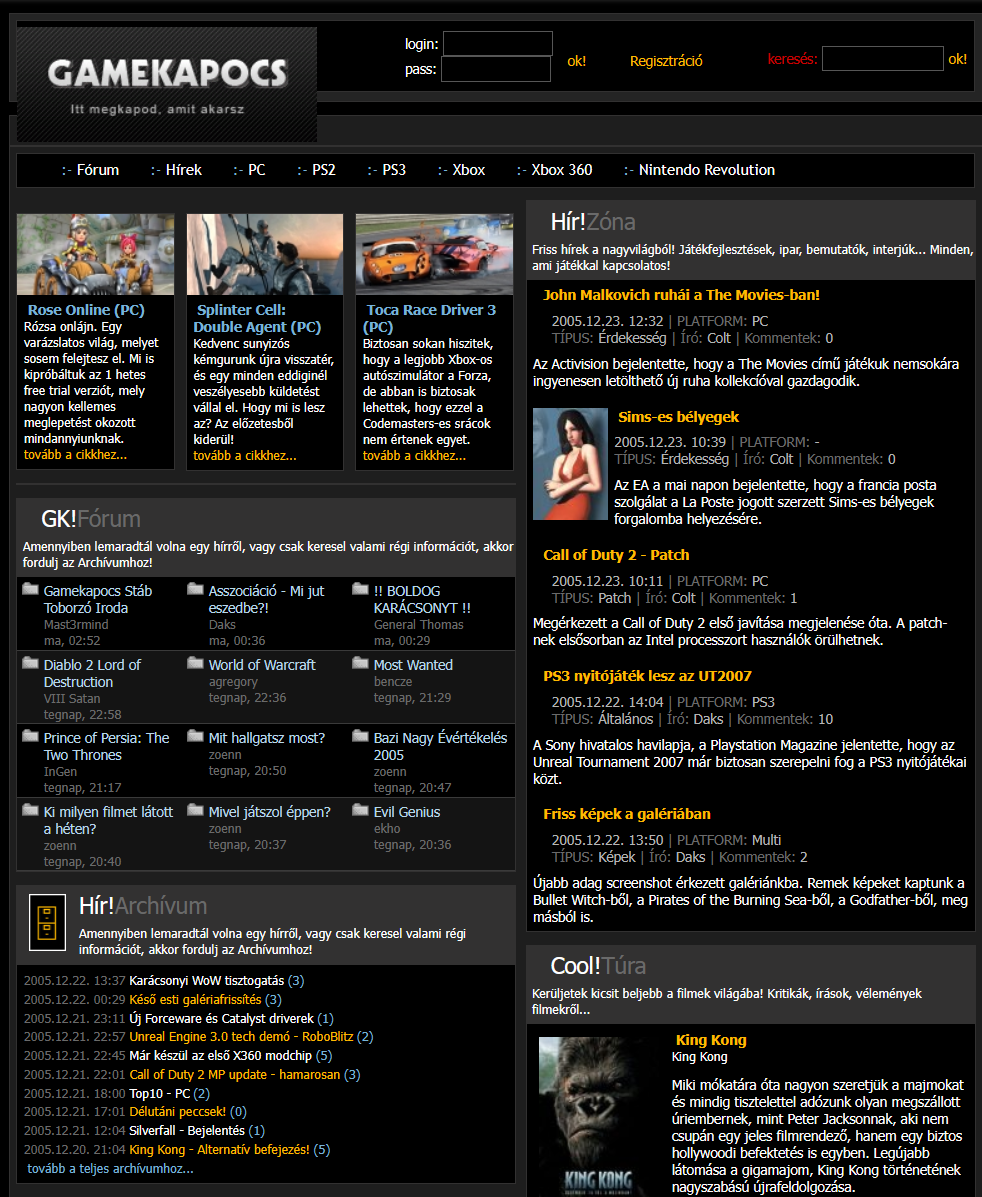Open Friss képek a galériában headline
Viewport: 982px width, 1197px height.
coord(627,814)
